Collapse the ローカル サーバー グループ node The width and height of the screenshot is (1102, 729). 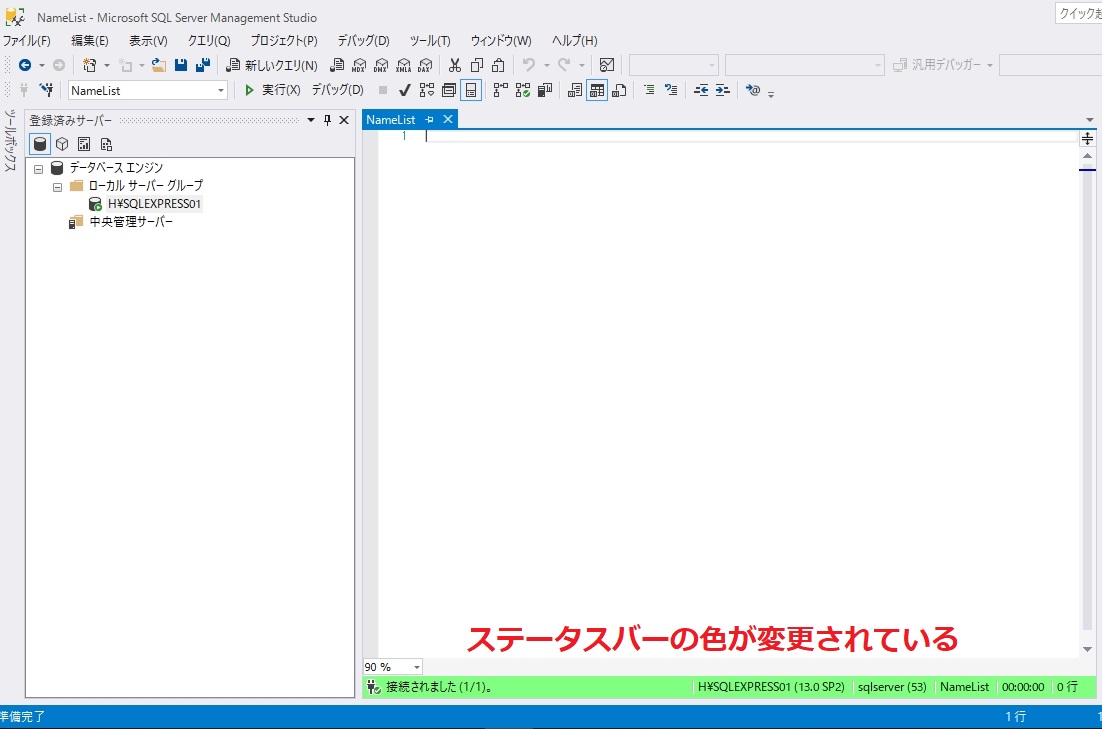(x=58, y=187)
